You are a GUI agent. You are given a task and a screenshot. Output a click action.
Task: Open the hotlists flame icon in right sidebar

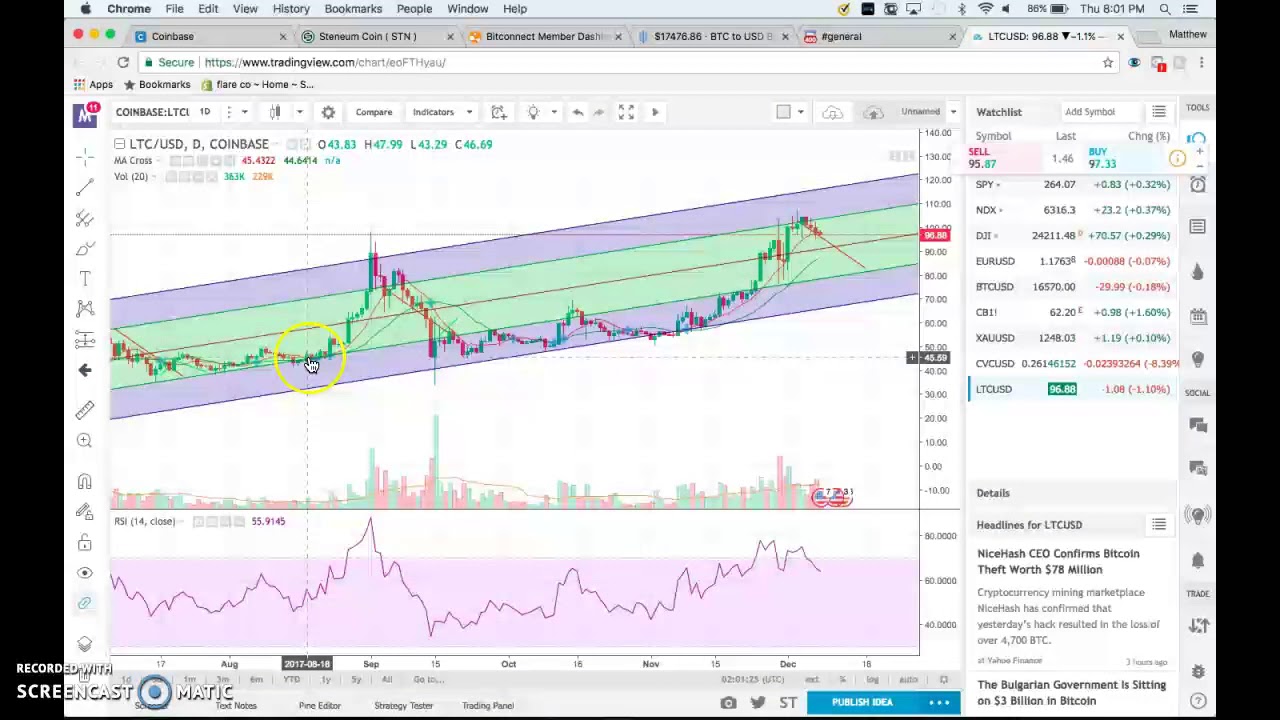coord(1198,271)
